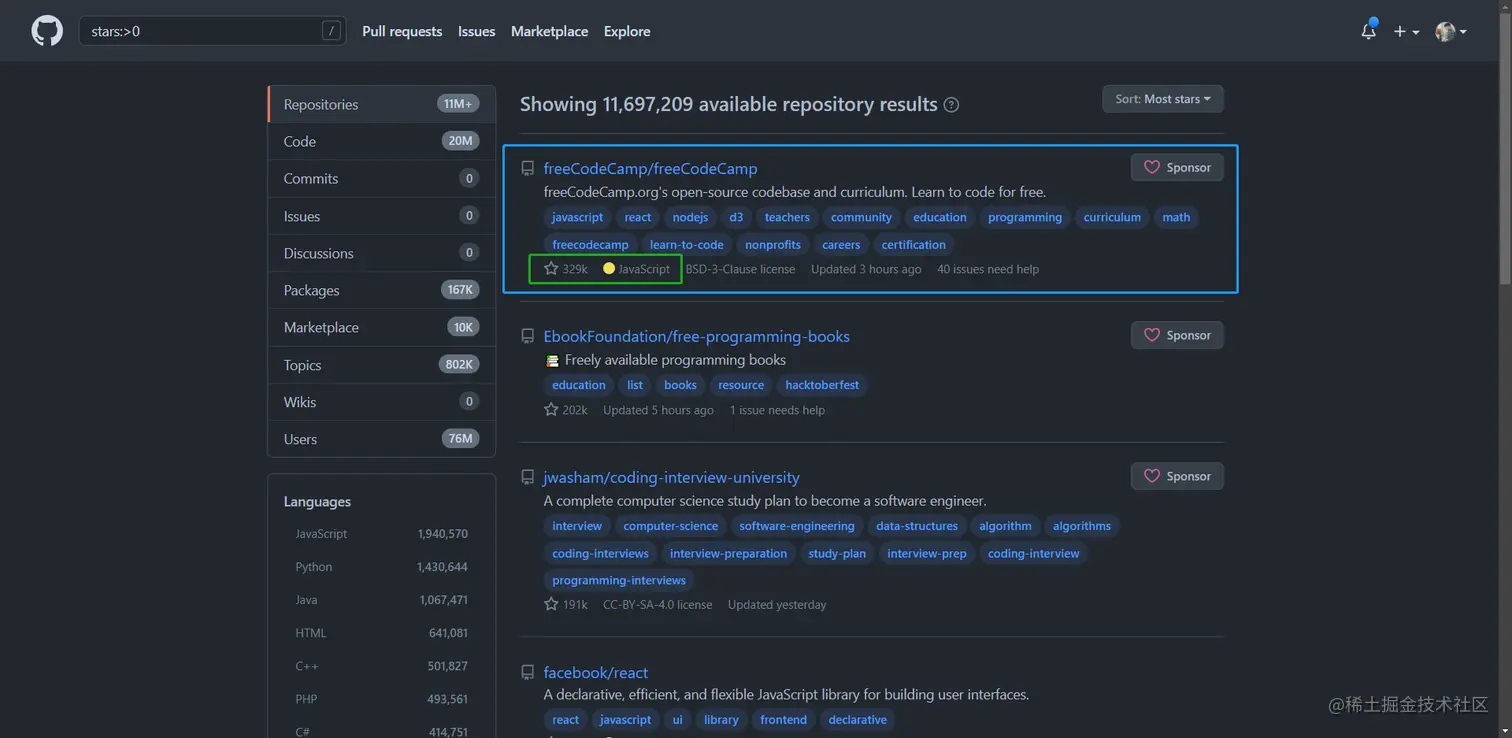
Task: Go to Pull requests
Action: 402,31
